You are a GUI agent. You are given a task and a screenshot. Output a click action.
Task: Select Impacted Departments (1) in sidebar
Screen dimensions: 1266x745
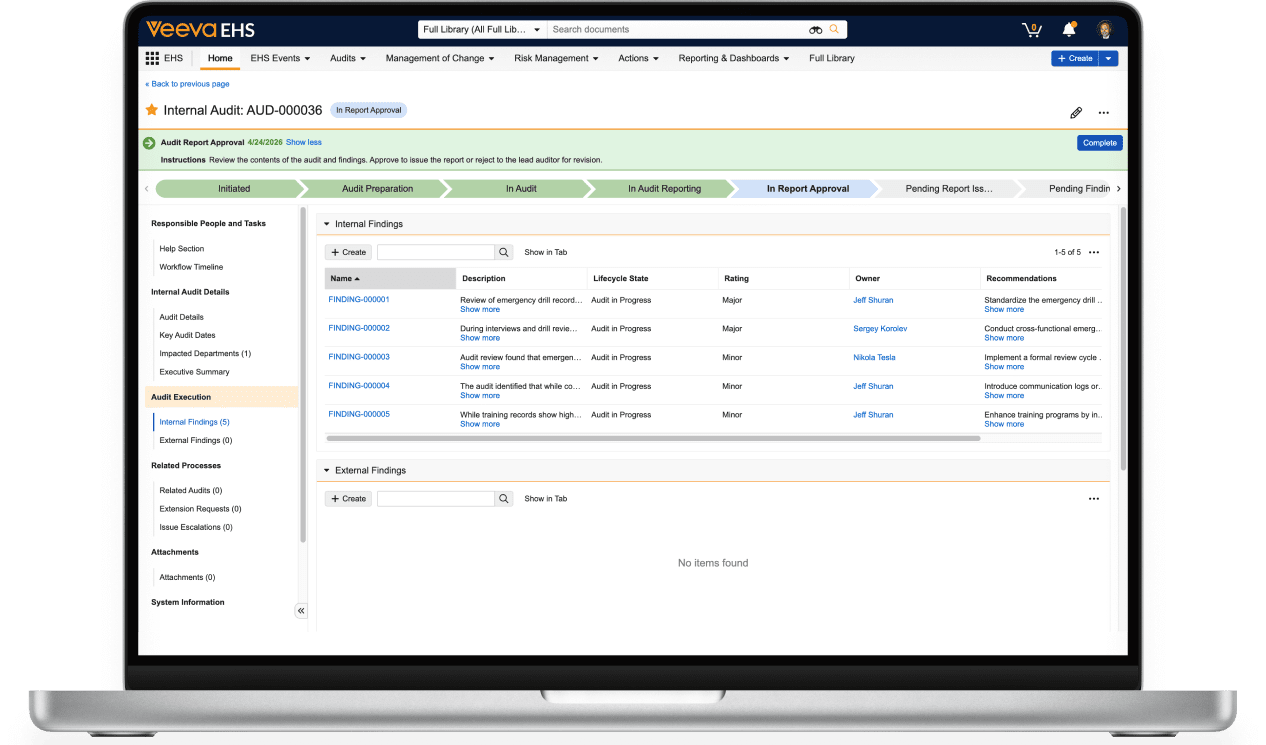205,353
